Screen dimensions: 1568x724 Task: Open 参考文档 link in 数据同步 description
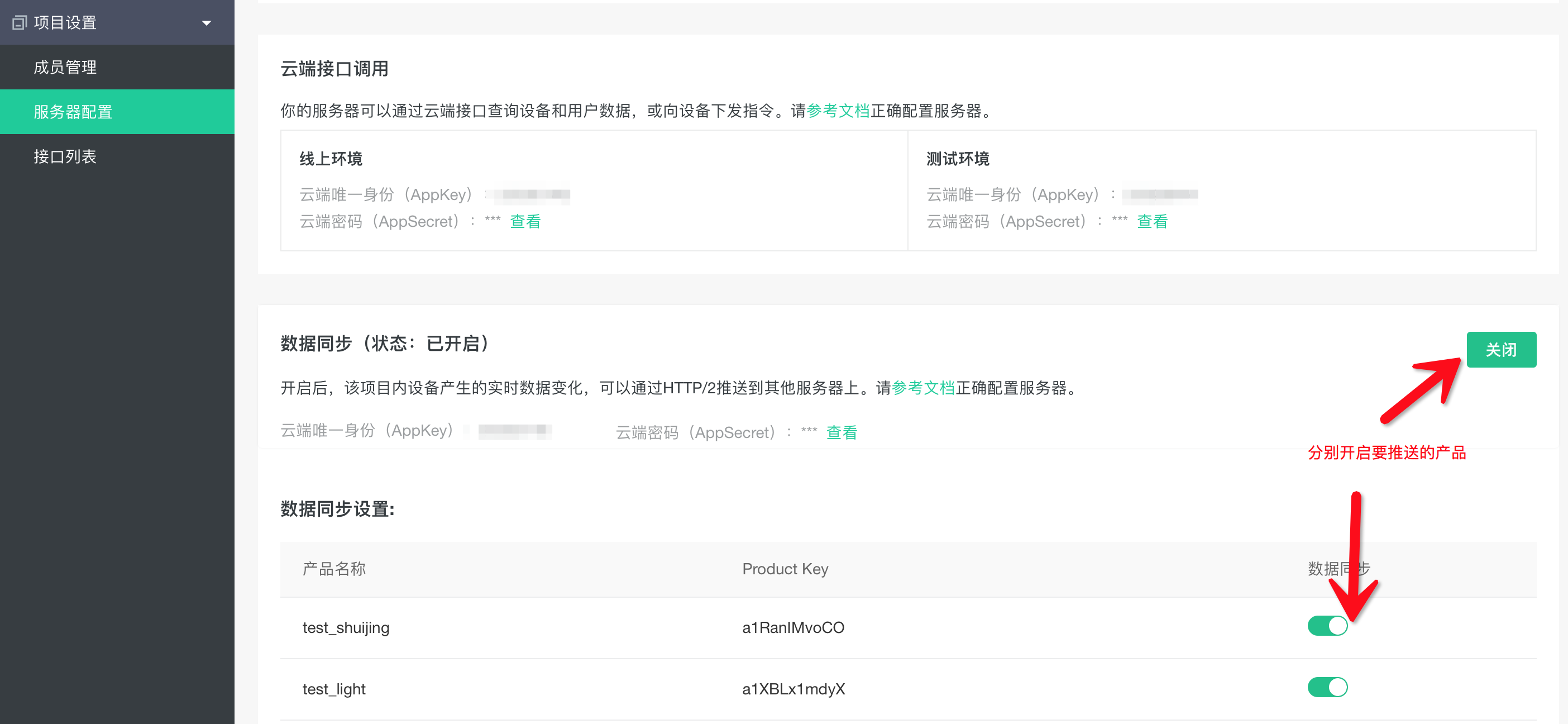tap(923, 388)
